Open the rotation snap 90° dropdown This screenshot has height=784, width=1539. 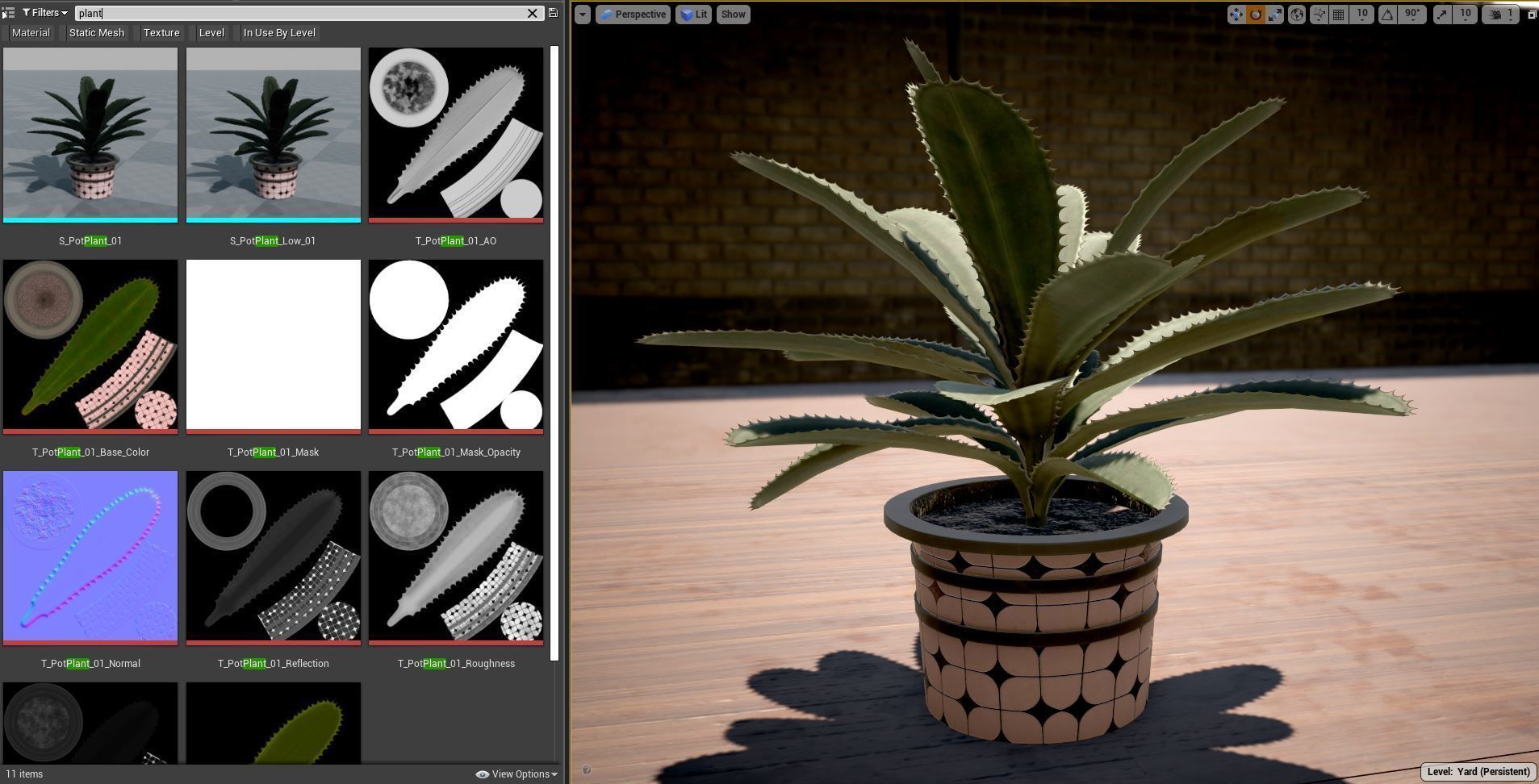coord(1412,15)
